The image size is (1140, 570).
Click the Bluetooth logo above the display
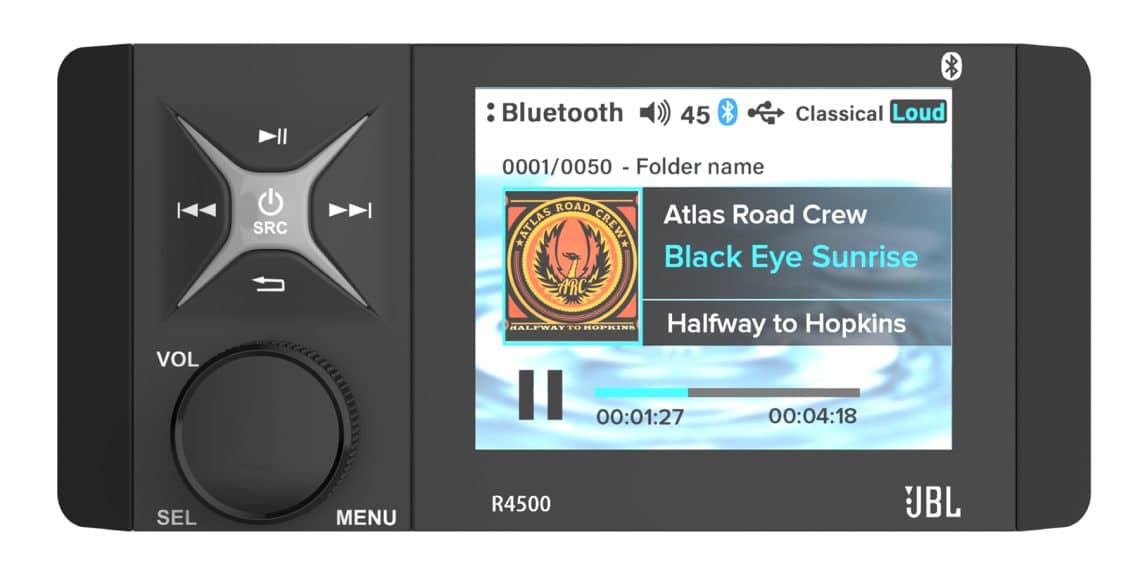951,66
